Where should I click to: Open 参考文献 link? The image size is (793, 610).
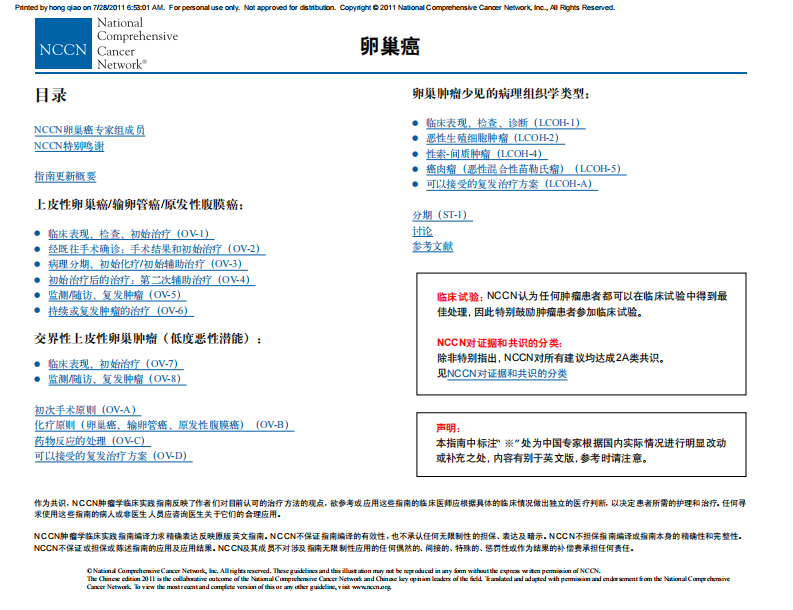pyautogui.click(x=432, y=246)
